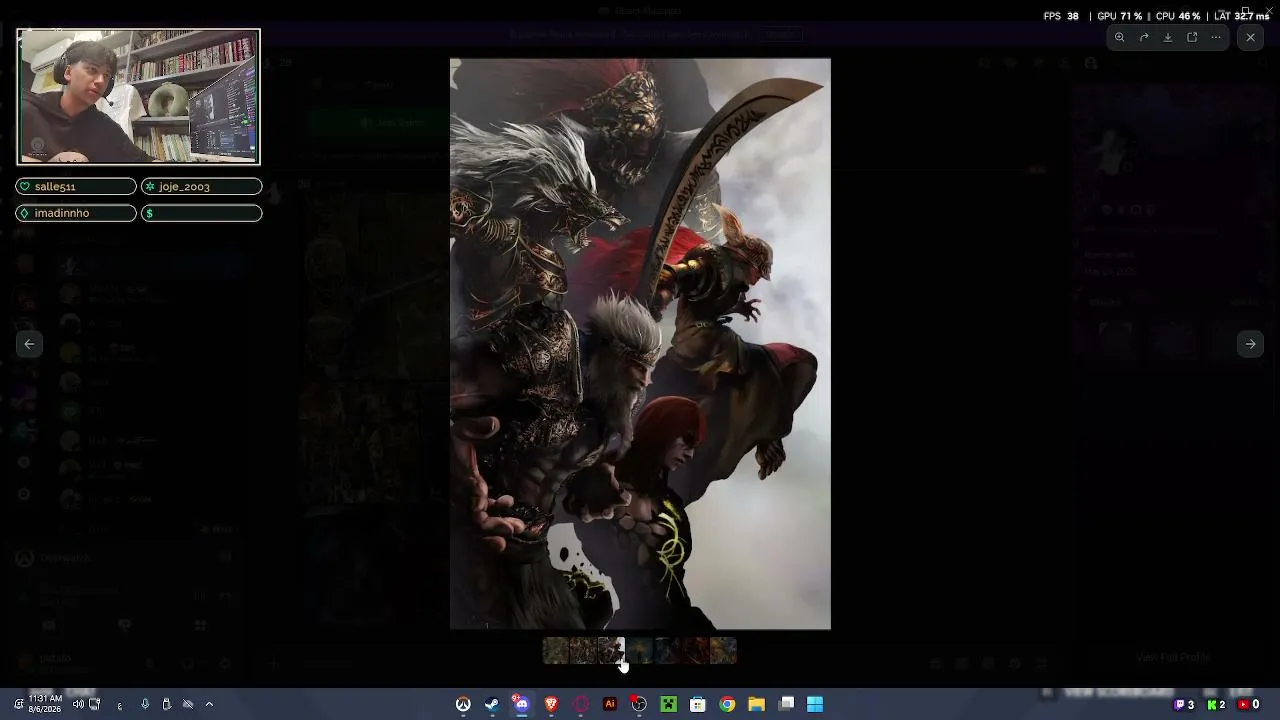Zoom in with the magnifier icon
The width and height of the screenshot is (1280, 720).
point(1120,38)
